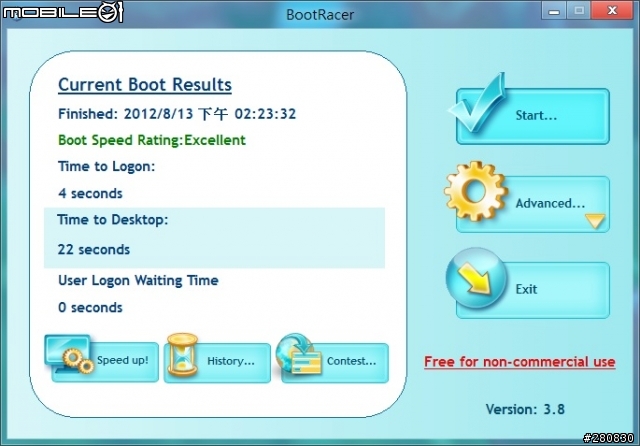Follow the Free for non-commercial use link
Viewport: 640px width, 446px height.
520,362
